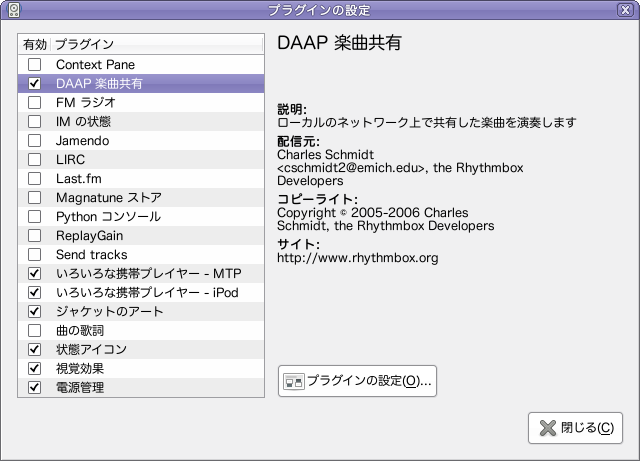Select the Send tracks plugin row
The height and width of the screenshot is (461, 640).
[141, 254]
